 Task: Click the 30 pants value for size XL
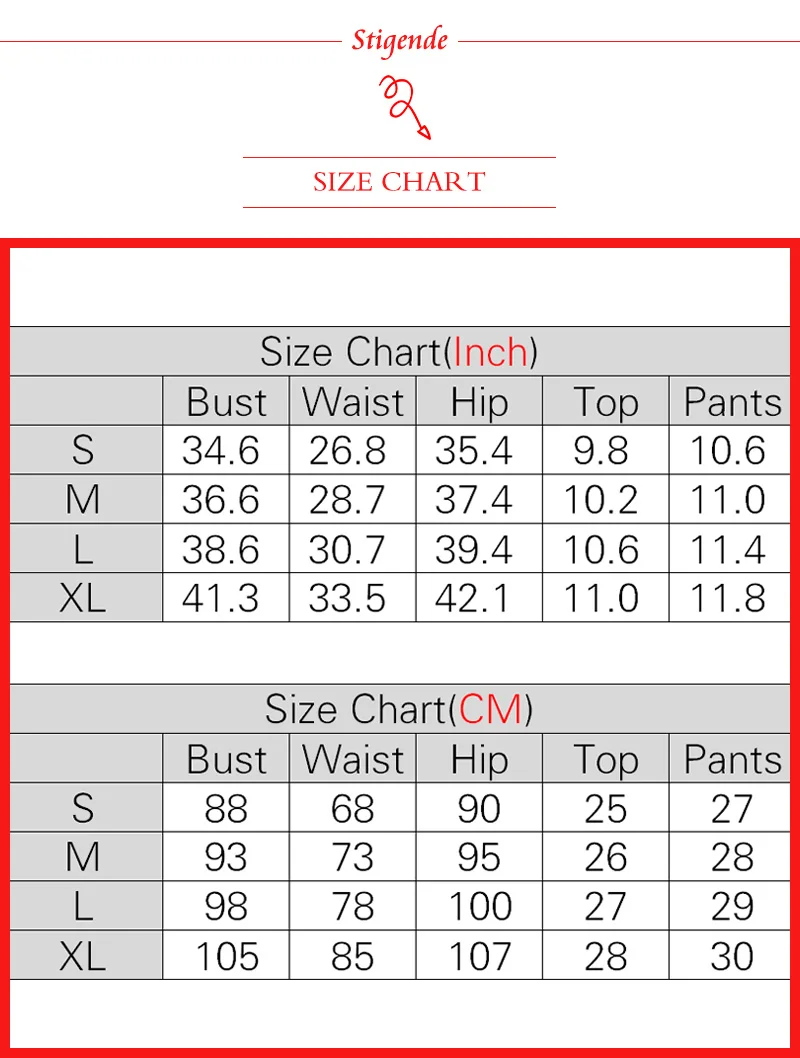coord(732,956)
